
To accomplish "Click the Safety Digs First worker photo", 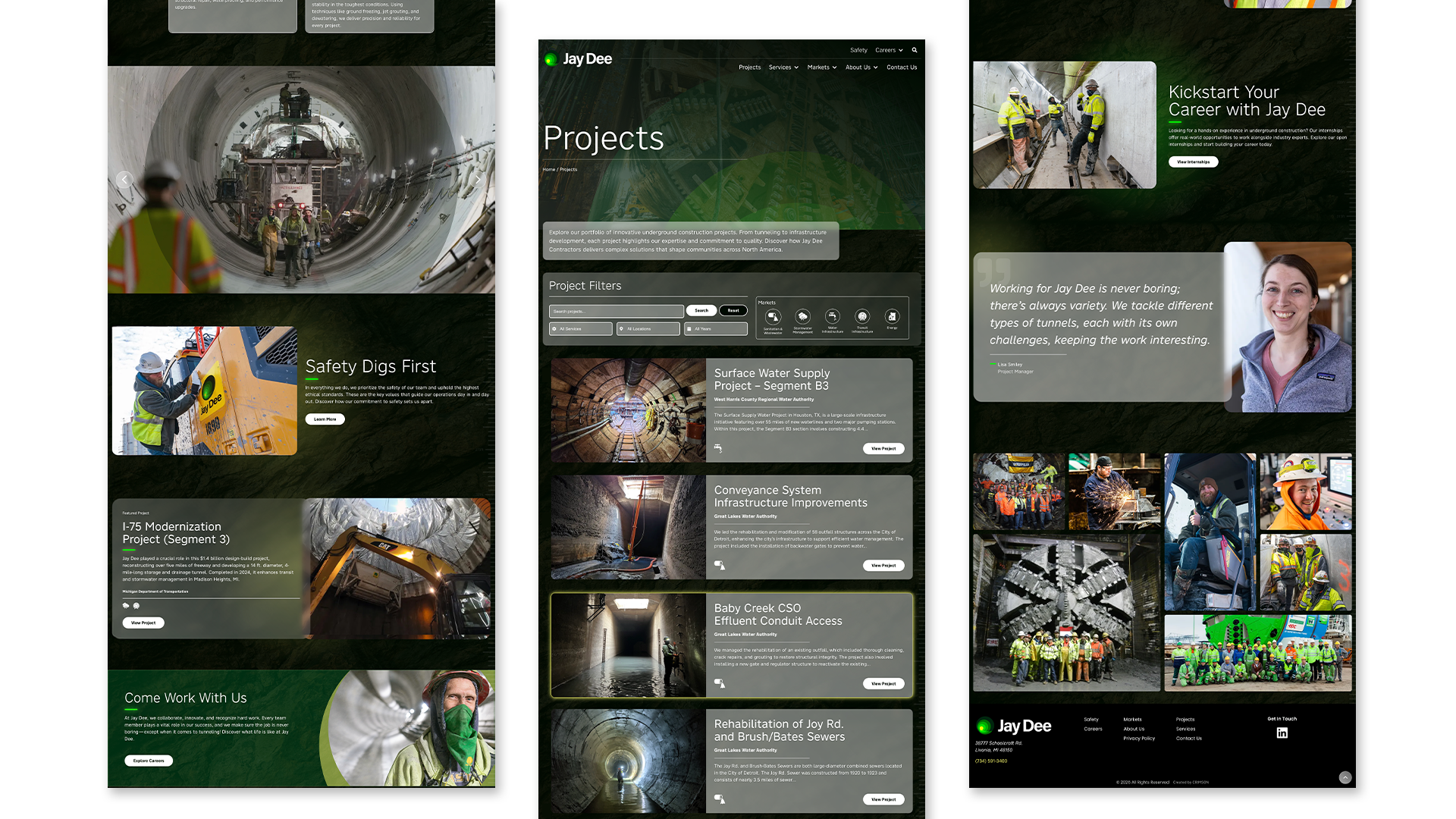I will coord(205,391).
